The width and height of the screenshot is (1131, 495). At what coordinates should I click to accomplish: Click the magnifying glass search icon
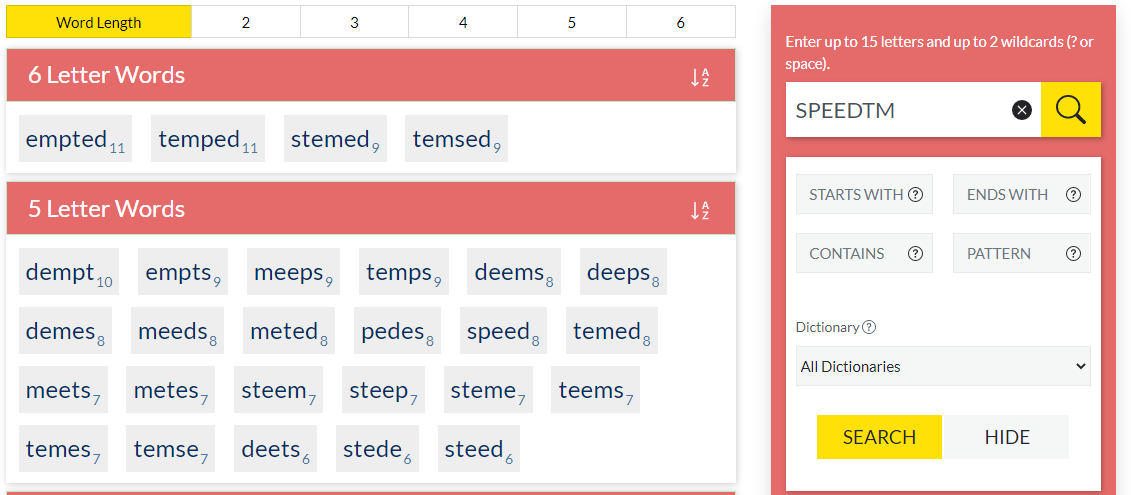click(x=1070, y=110)
